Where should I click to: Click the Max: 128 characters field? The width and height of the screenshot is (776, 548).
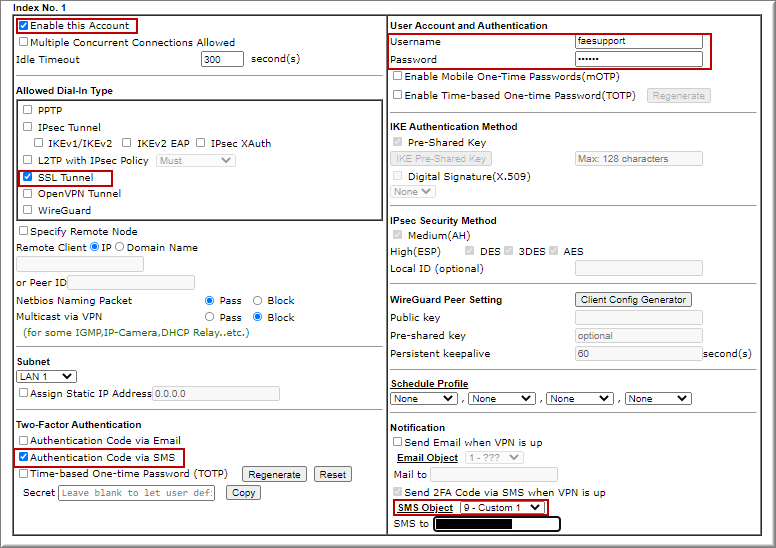coord(639,159)
